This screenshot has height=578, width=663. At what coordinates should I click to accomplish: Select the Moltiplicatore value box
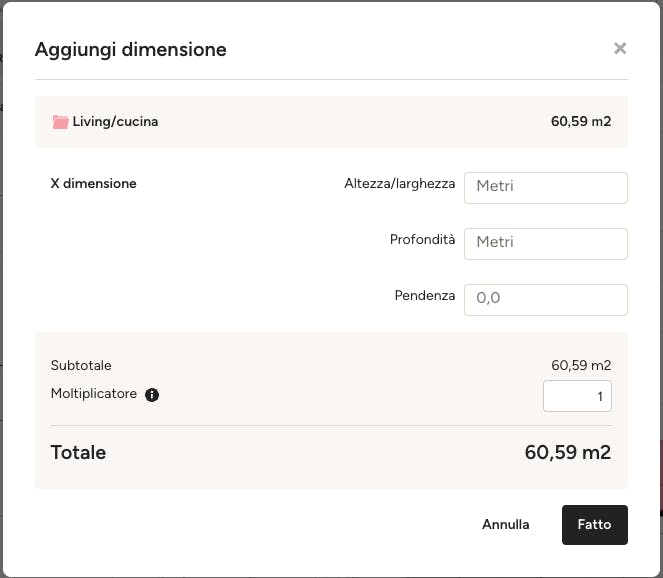pos(577,396)
